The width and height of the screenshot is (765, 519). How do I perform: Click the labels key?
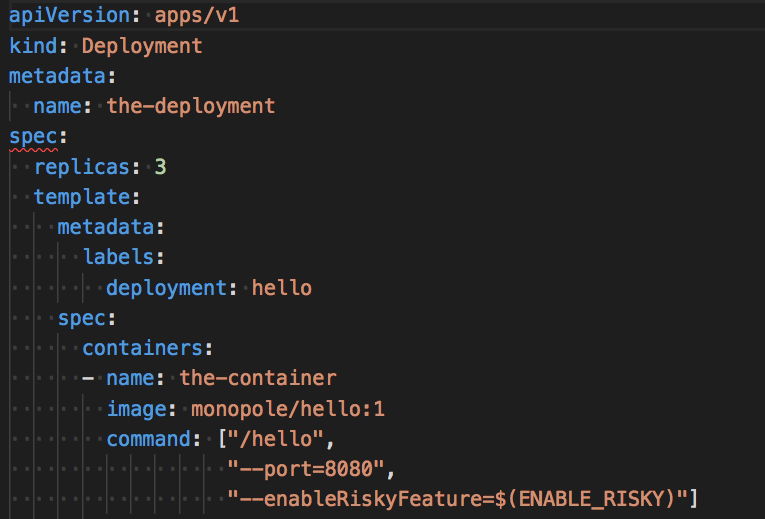coord(118,257)
